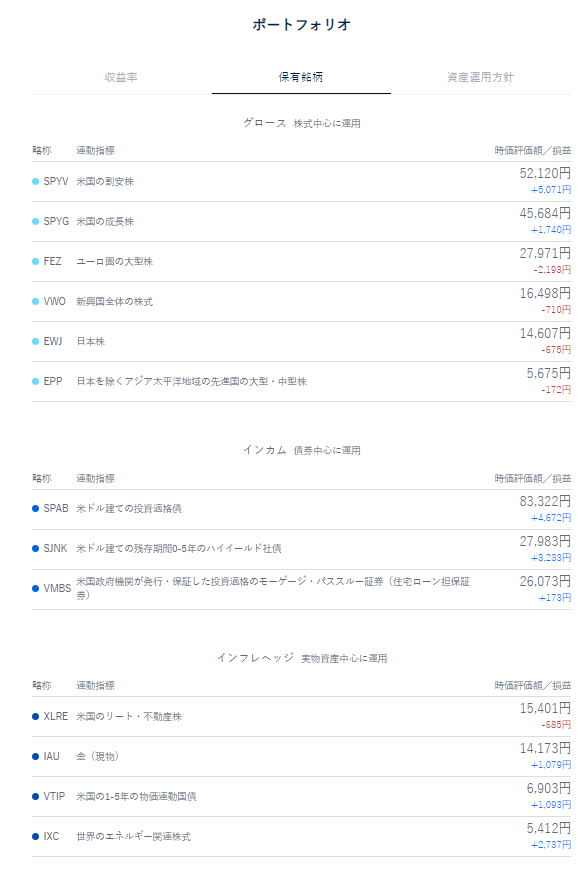Click the グロース section heading
587x878 pixels.
(x=264, y=123)
